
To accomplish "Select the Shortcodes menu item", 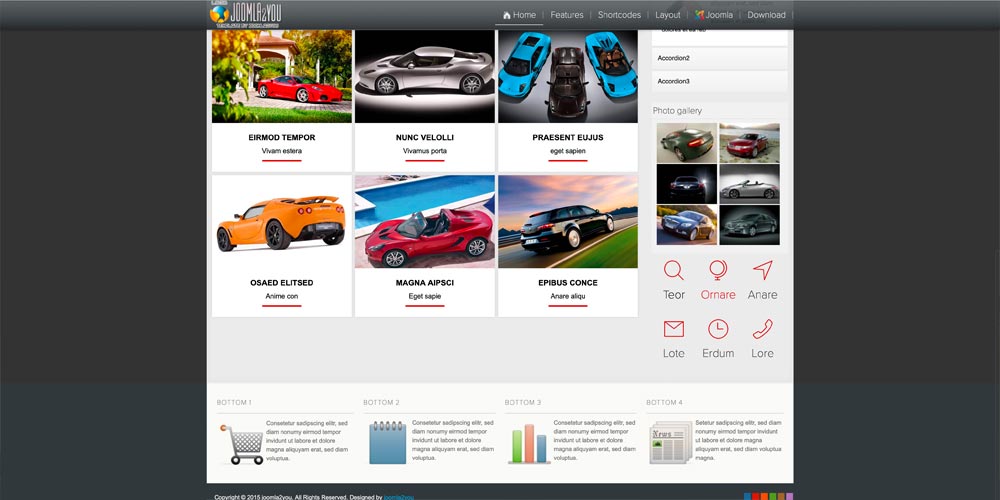I will pos(619,15).
